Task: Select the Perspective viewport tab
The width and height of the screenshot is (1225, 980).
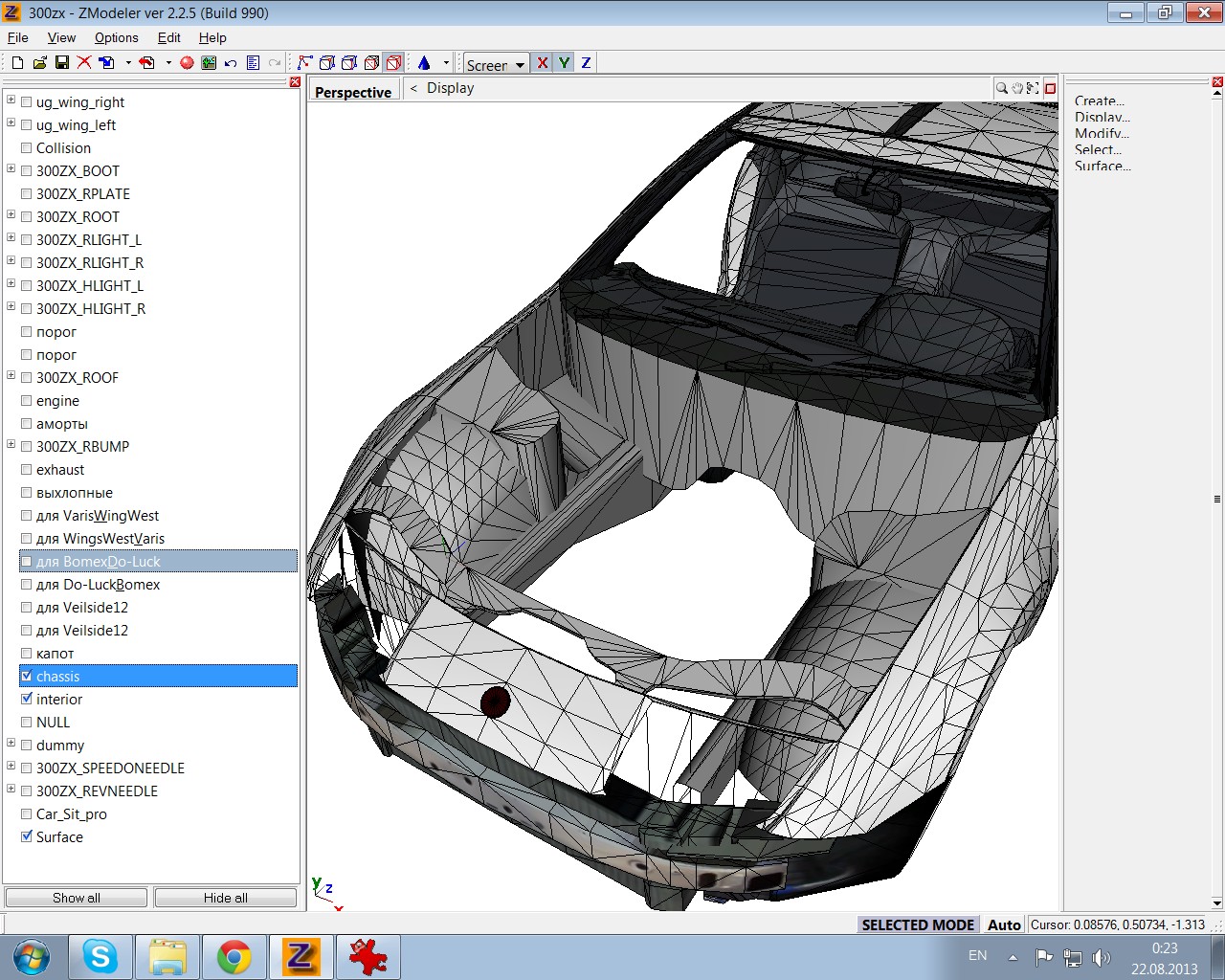Action: (353, 92)
